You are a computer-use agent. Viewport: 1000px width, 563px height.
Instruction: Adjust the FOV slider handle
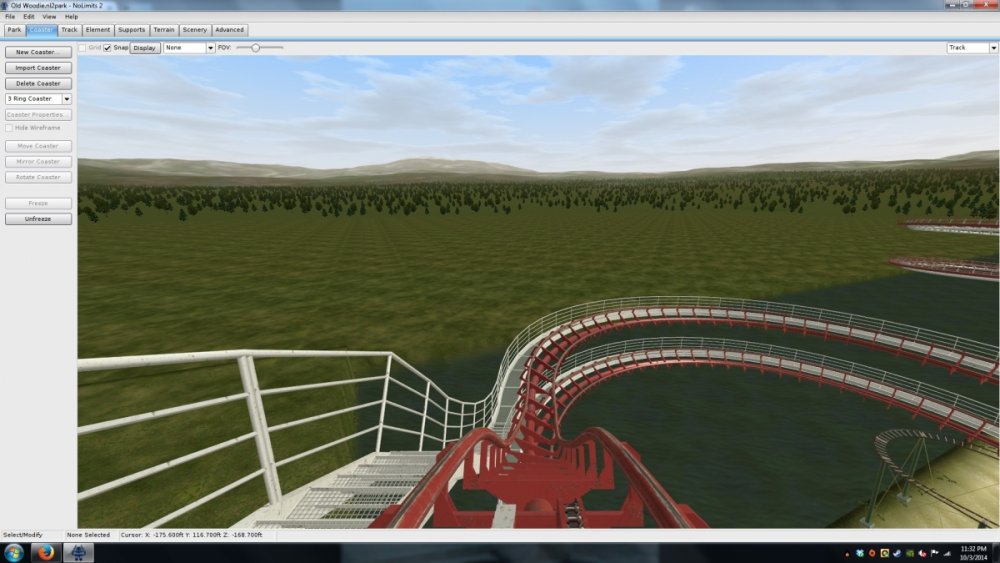(256, 47)
